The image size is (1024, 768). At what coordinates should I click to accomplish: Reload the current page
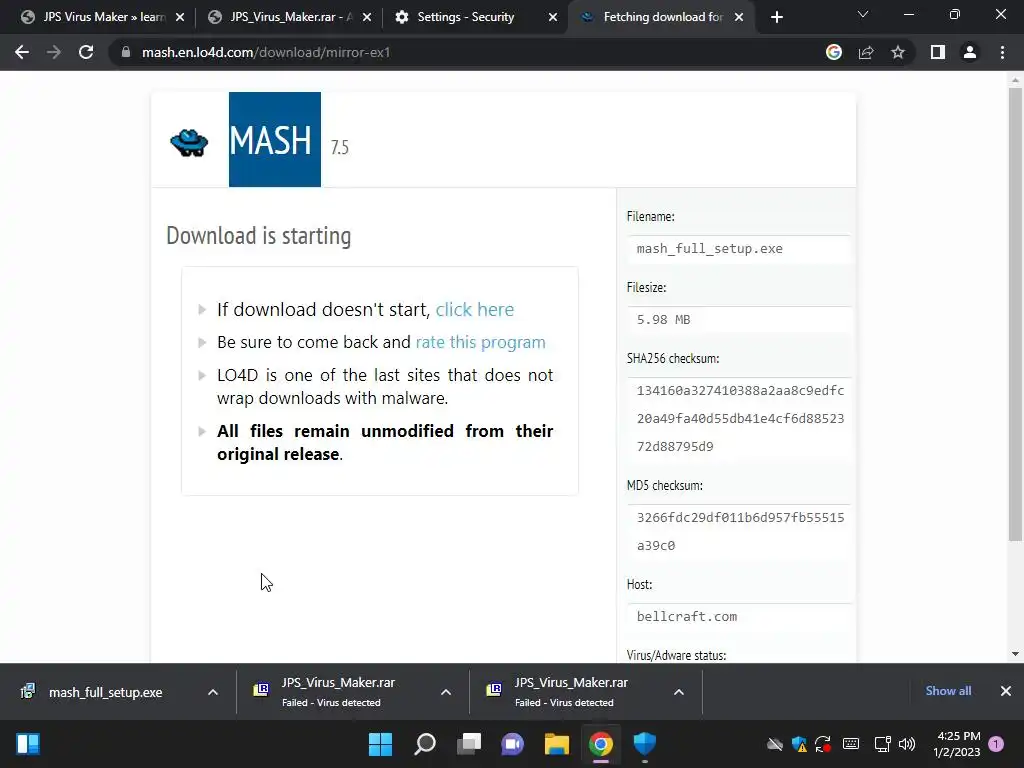86,52
